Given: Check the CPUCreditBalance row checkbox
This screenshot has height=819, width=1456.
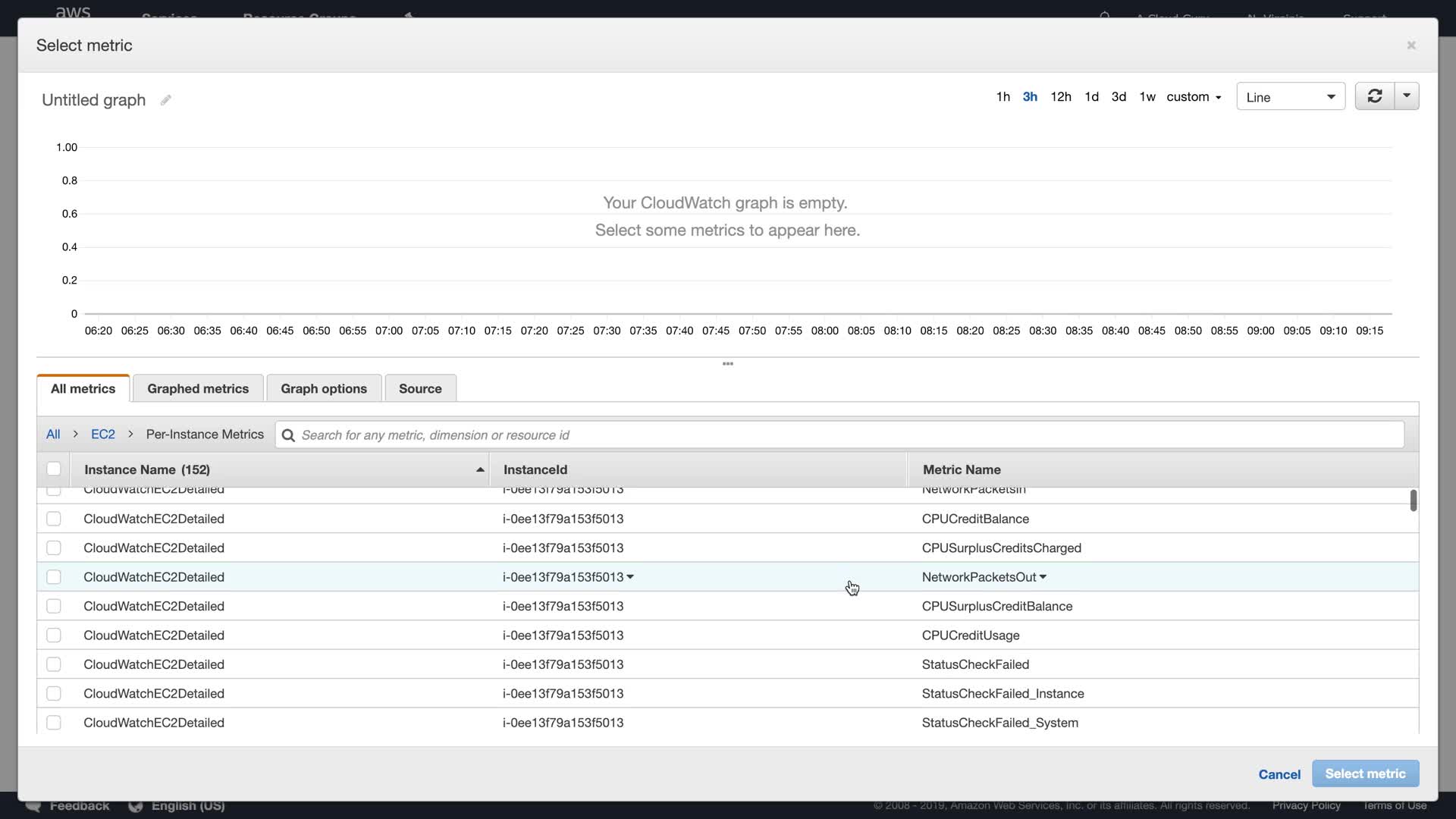Looking at the screenshot, I should (54, 519).
